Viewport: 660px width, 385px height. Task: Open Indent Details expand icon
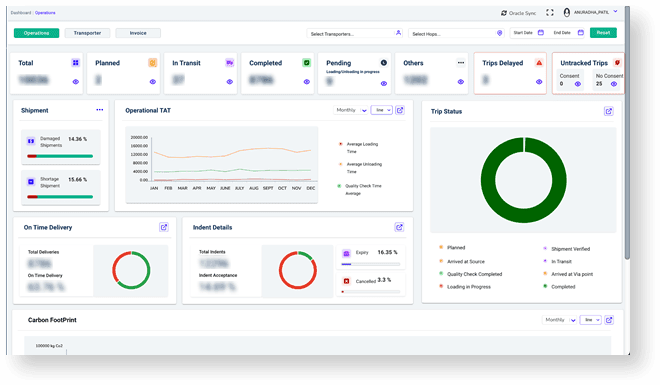[x=399, y=227]
